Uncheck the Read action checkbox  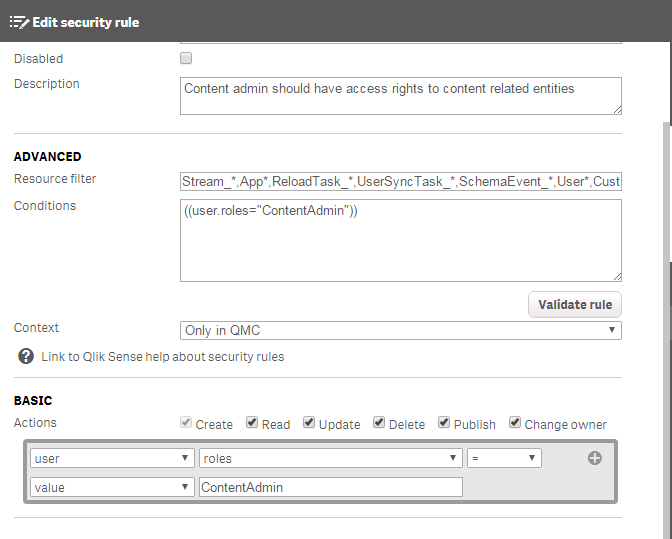pyautogui.click(x=252, y=423)
